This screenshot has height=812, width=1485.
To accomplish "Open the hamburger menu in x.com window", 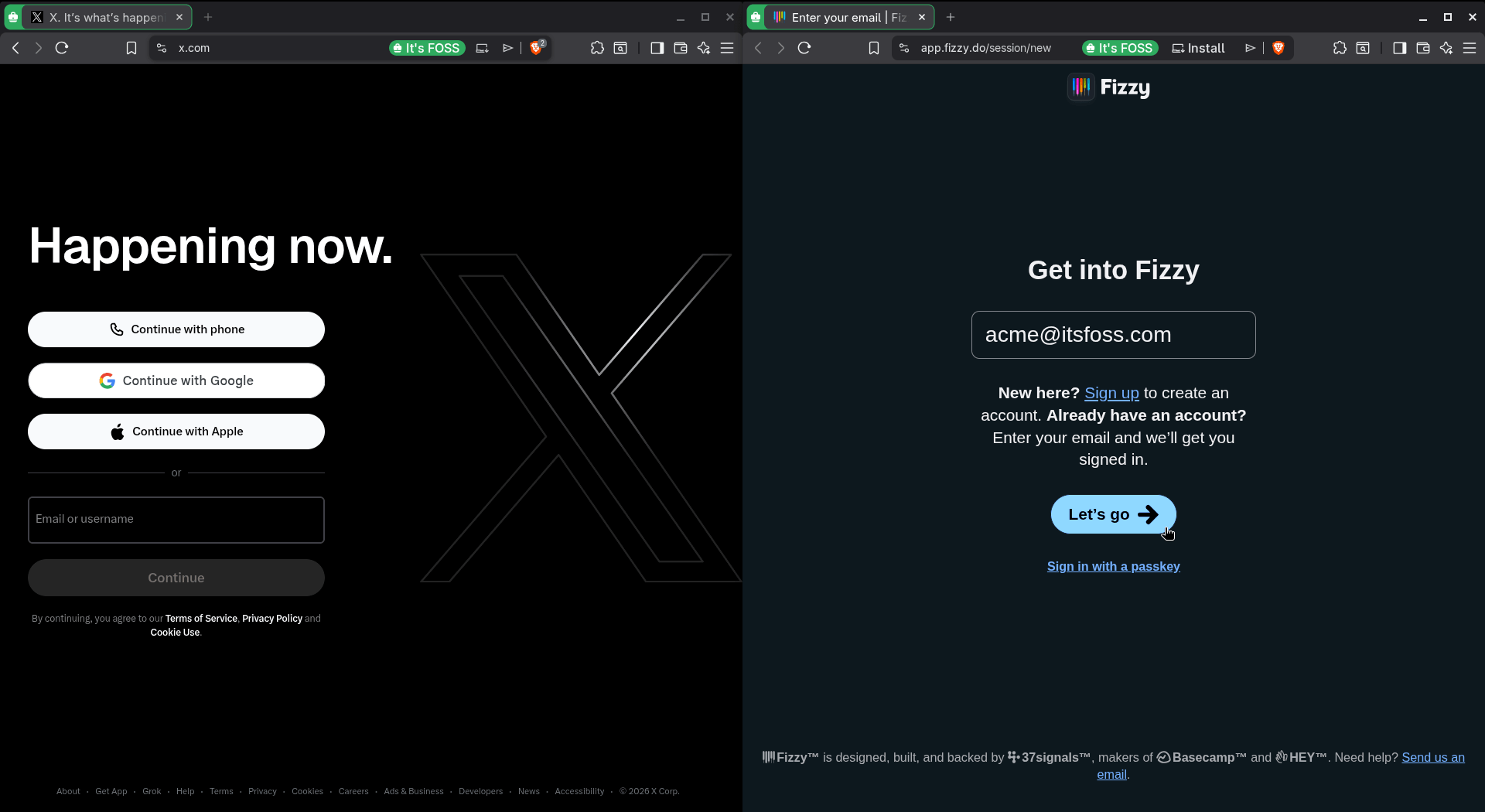I will [727, 48].
